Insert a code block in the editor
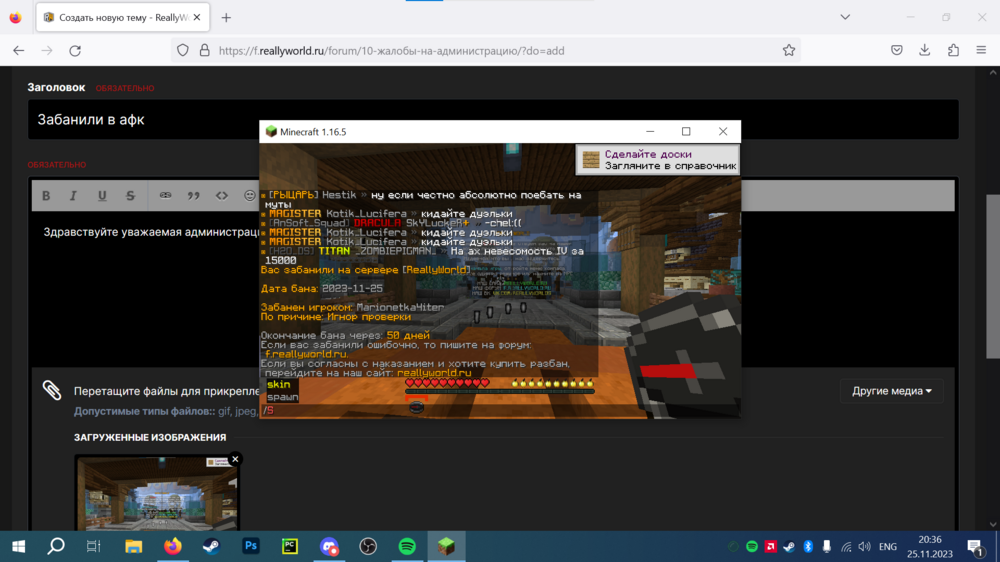Viewport: 1000px width, 562px height. pos(221,196)
